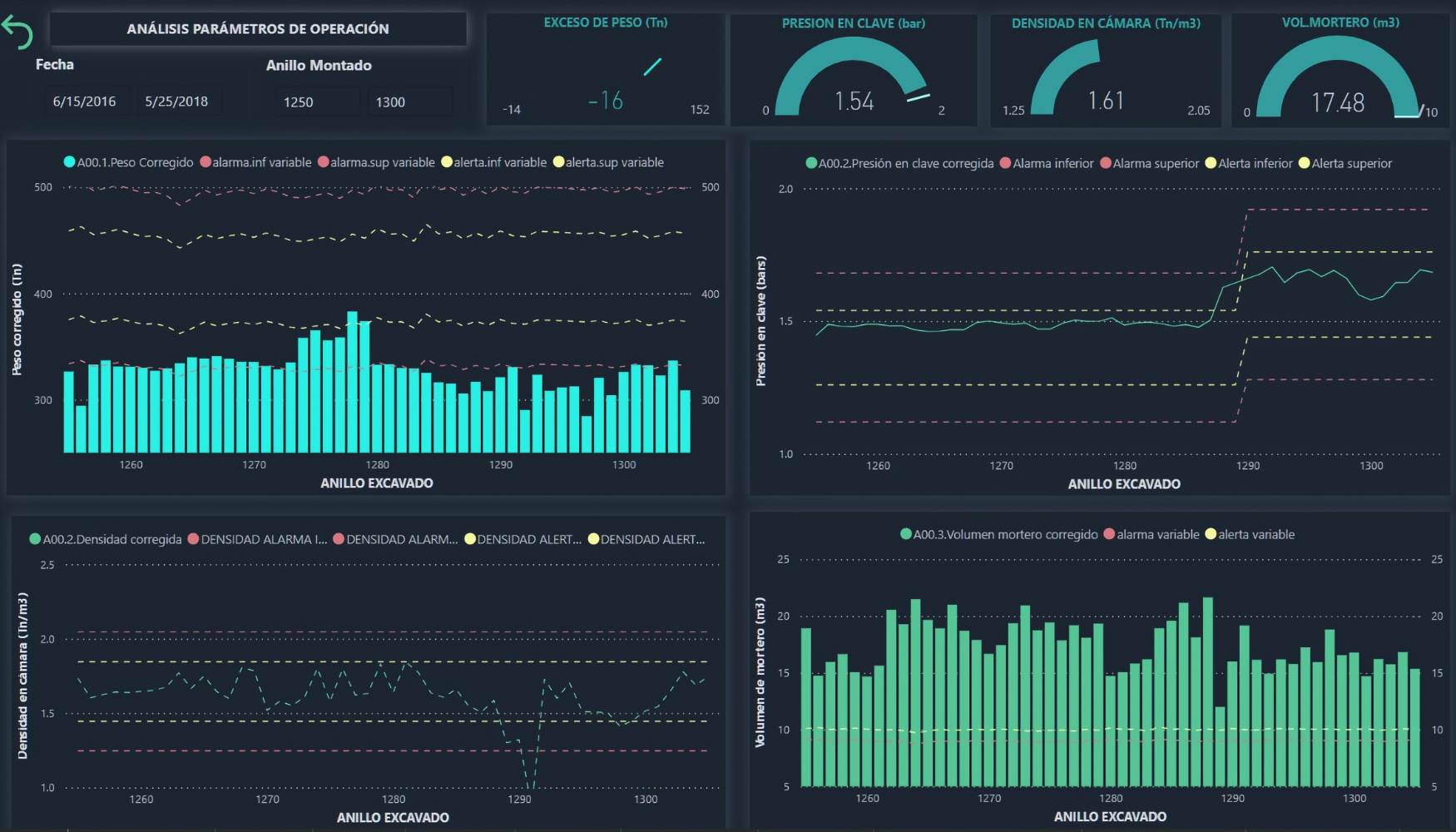Click the alerta.sup variable legend entry
This screenshot has width=1456, height=832.
pyautogui.click(x=608, y=162)
